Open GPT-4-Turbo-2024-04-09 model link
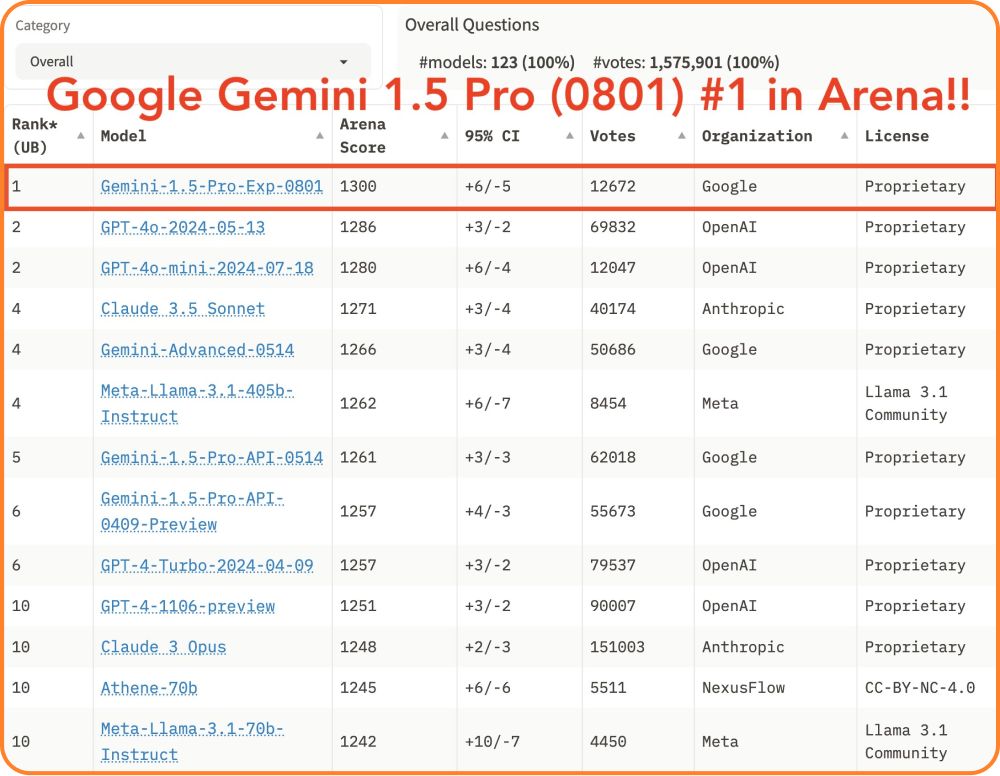Viewport: 1000px width, 776px height. pos(207,565)
